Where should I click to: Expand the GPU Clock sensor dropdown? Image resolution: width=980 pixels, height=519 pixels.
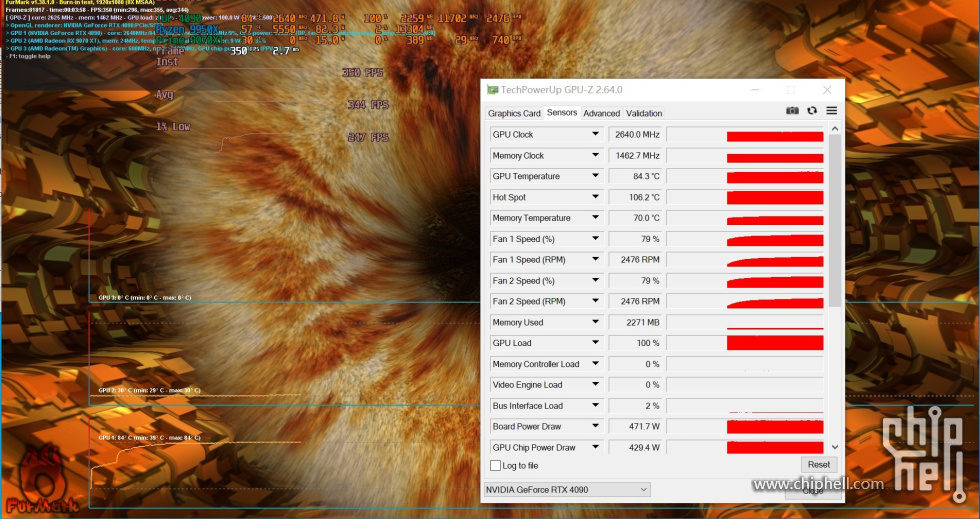click(596, 134)
